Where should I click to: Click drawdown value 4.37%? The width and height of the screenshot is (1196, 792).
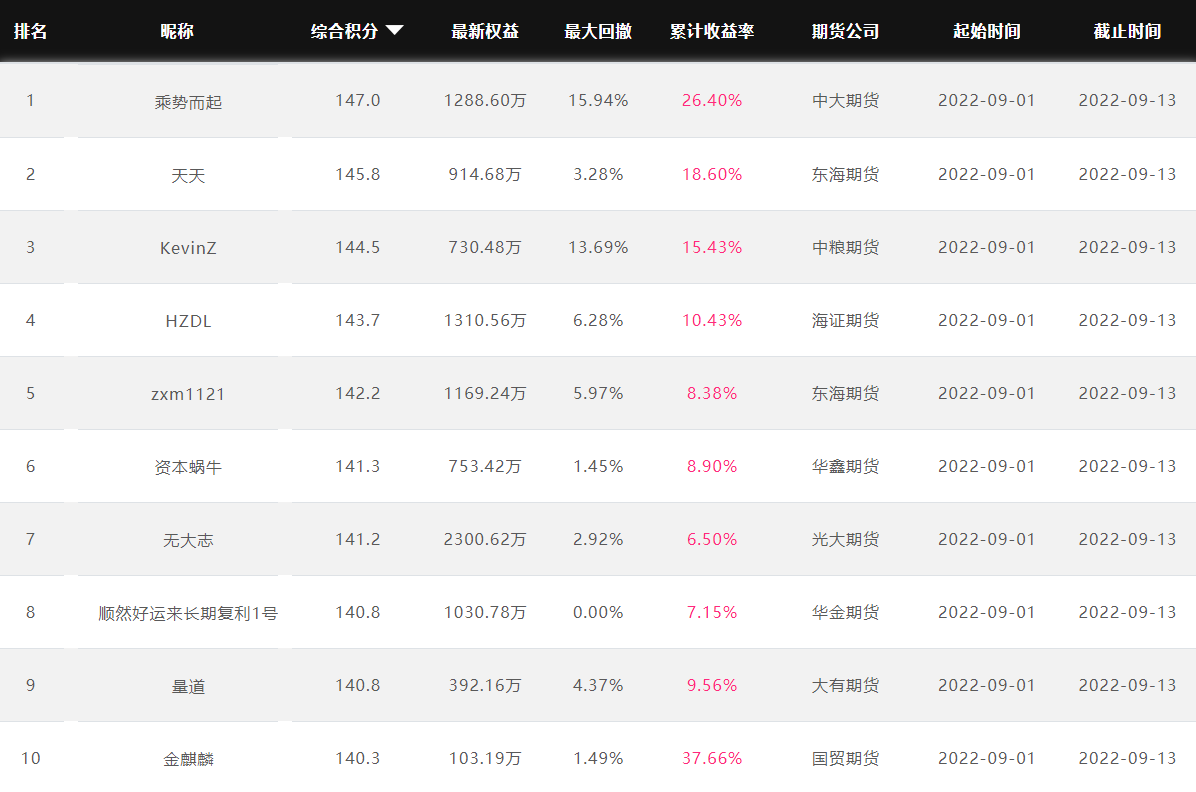(x=598, y=685)
